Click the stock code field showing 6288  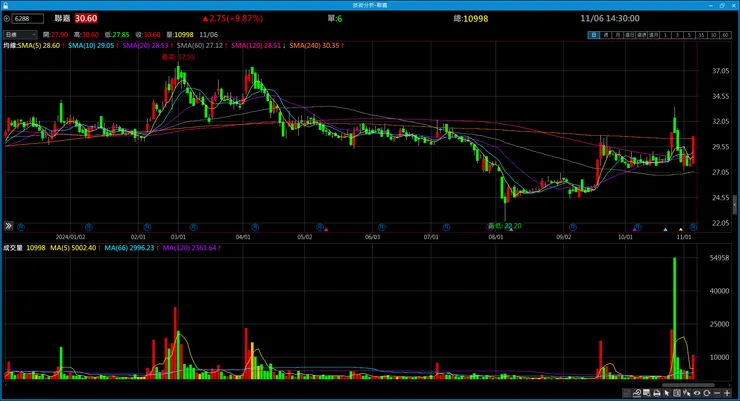tap(27, 19)
